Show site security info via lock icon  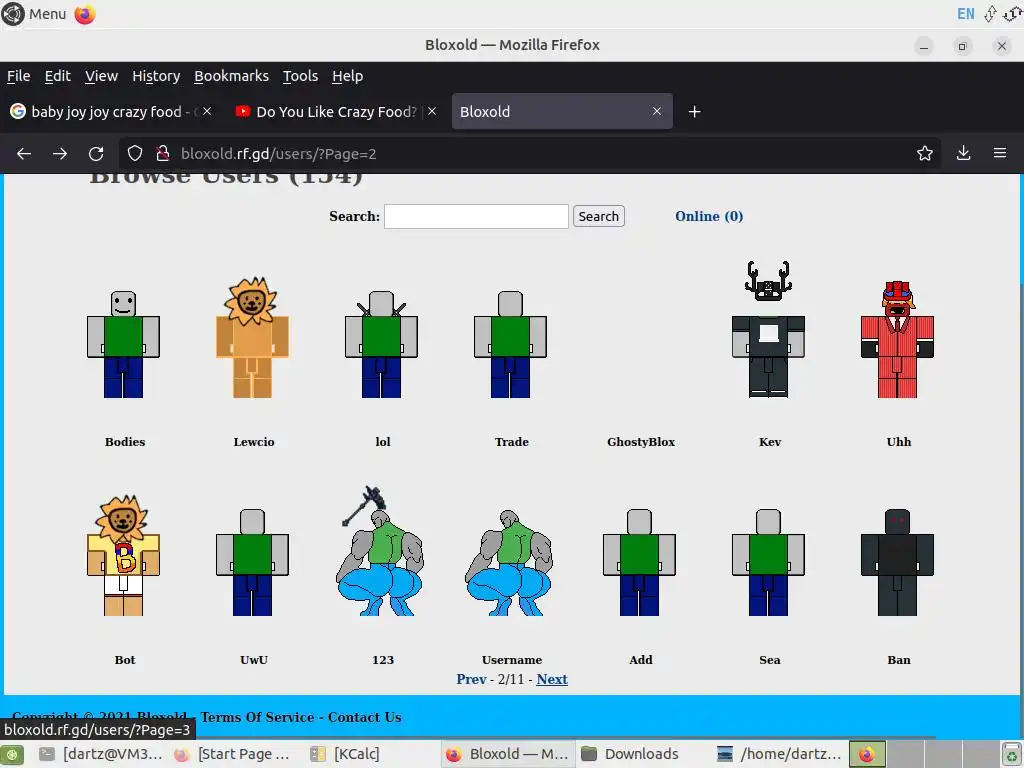click(x=163, y=153)
